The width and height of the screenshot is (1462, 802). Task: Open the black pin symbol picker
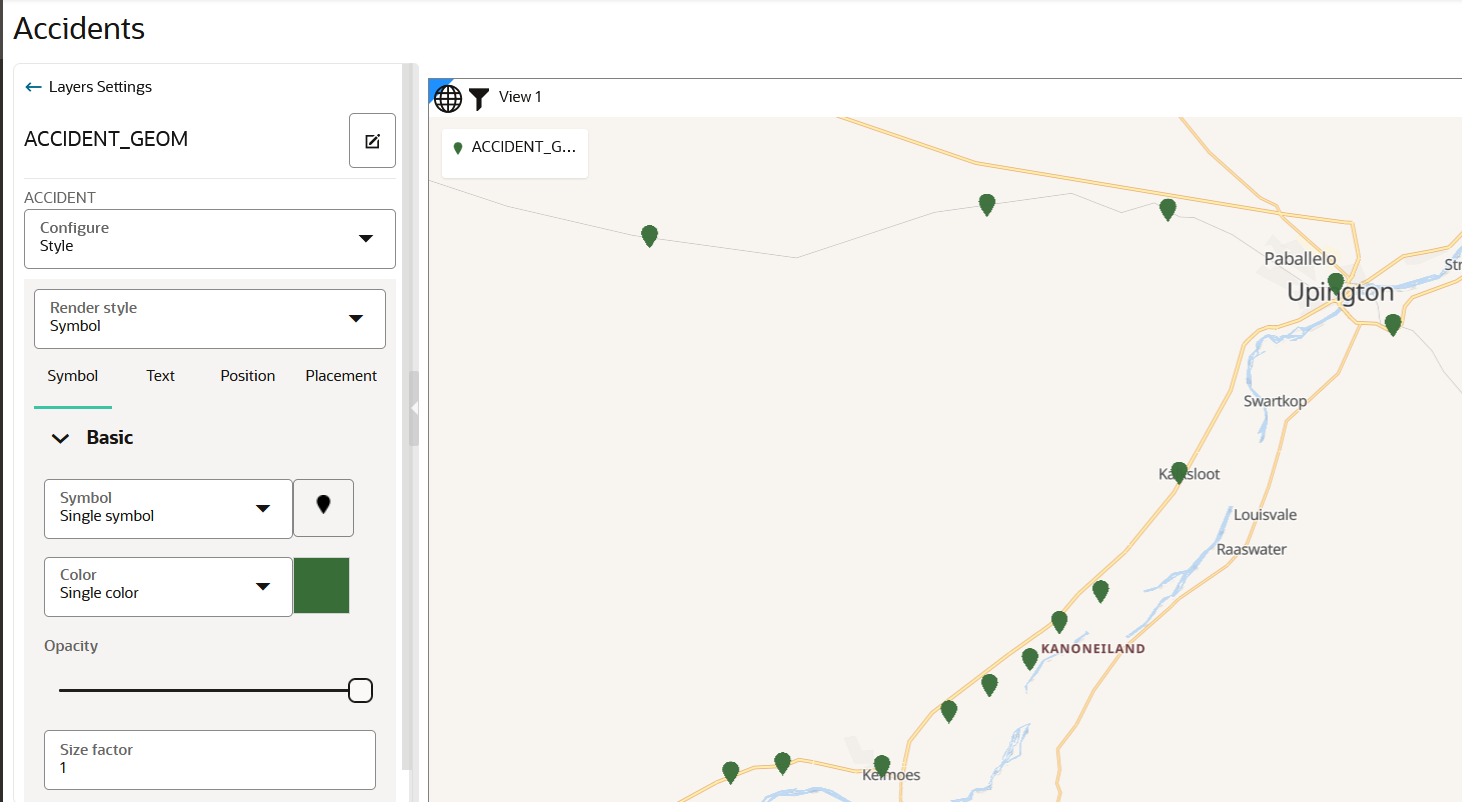pos(323,508)
